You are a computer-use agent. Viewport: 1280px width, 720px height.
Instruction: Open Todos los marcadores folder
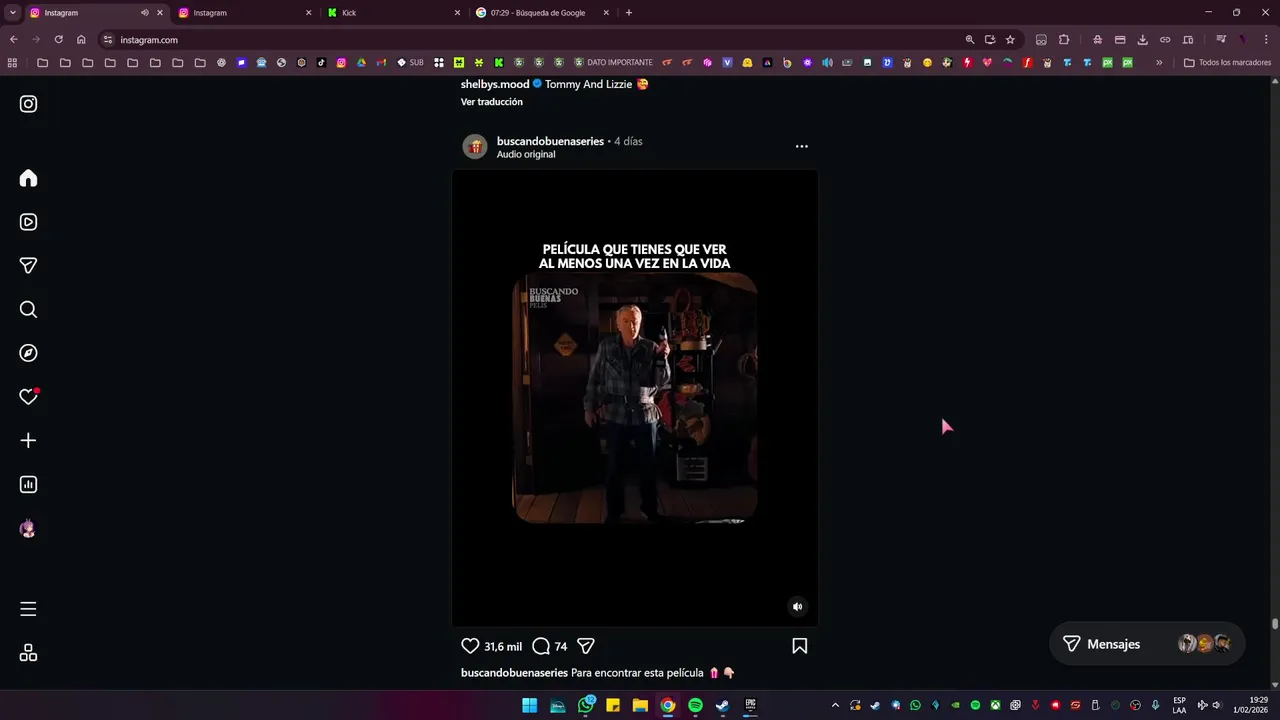pyautogui.click(x=1227, y=62)
